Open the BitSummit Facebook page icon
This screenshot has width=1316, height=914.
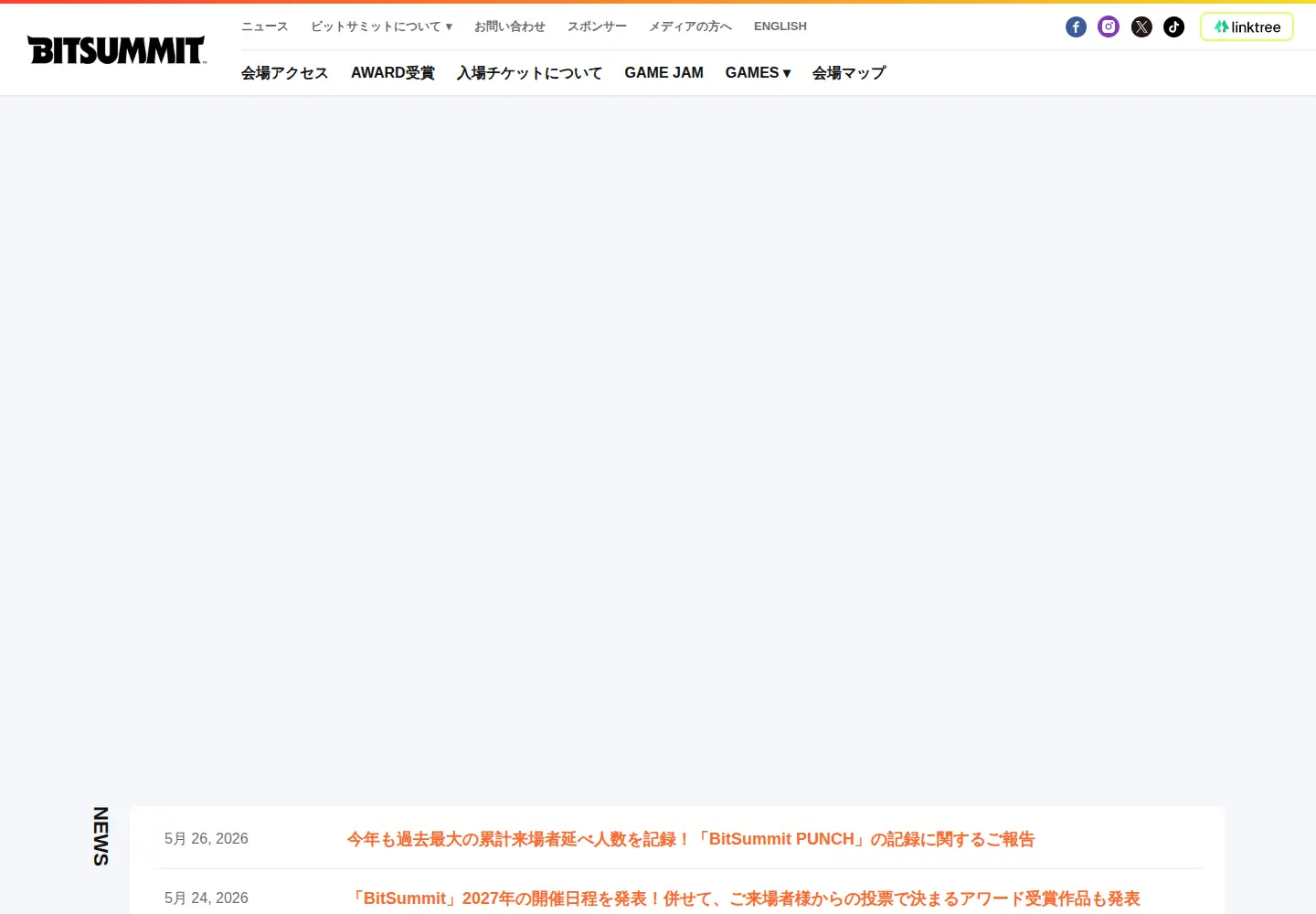click(x=1076, y=27)
